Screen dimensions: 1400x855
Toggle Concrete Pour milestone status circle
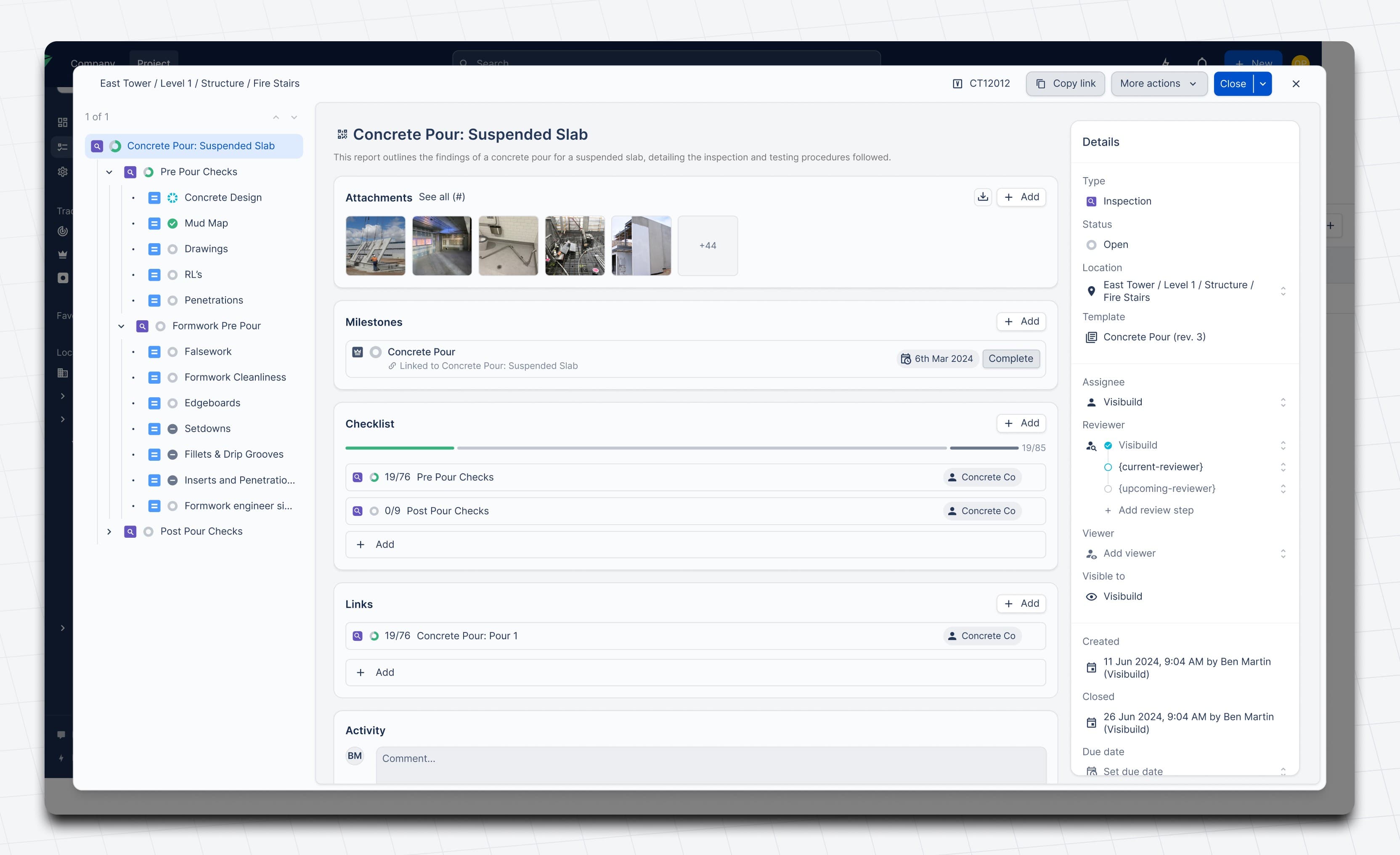tap(376, 352)
